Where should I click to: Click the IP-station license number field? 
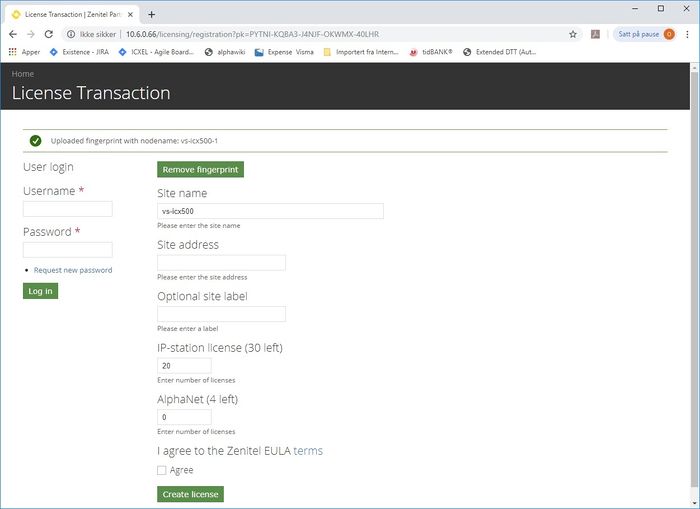184,365
